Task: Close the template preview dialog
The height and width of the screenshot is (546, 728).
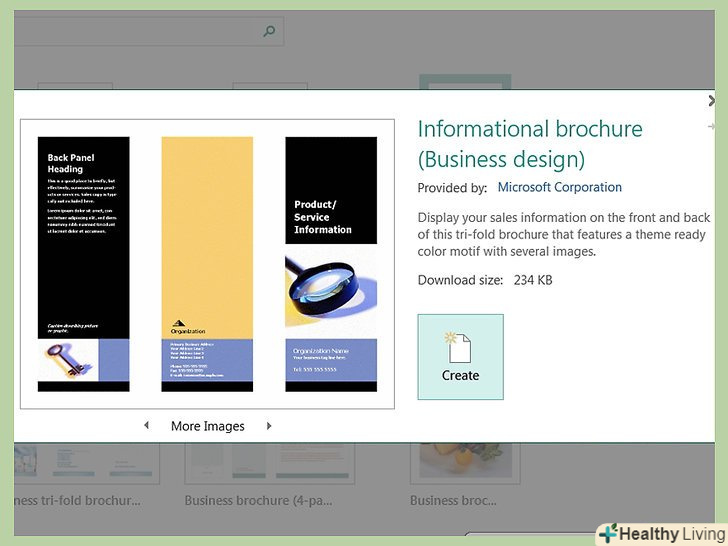Action: 712,101
